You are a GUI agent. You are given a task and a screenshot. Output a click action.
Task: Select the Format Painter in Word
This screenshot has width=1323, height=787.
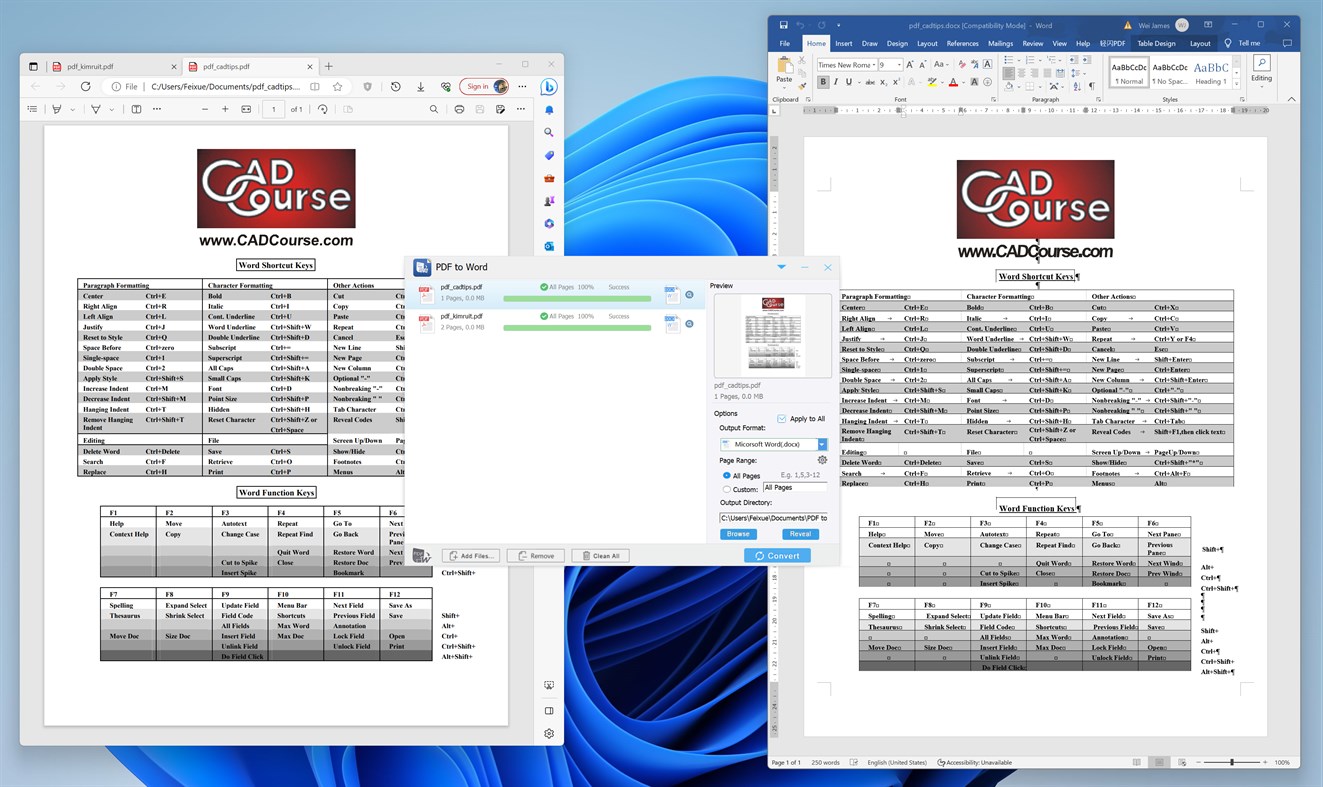(803, 86)
